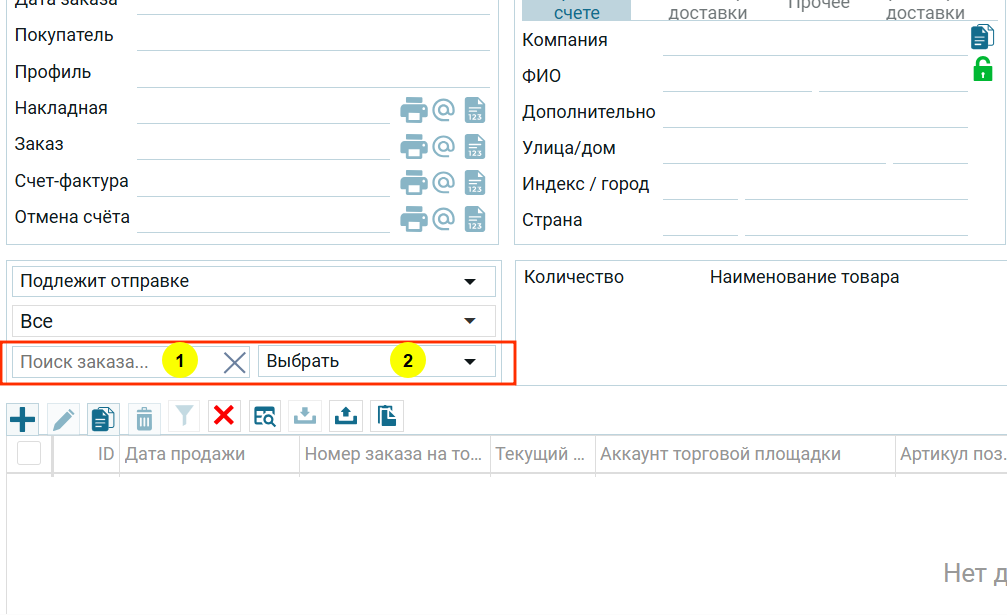Clear the order search with the X button
This screenshot has width=1007, height=615.
(x=235, y=363)
